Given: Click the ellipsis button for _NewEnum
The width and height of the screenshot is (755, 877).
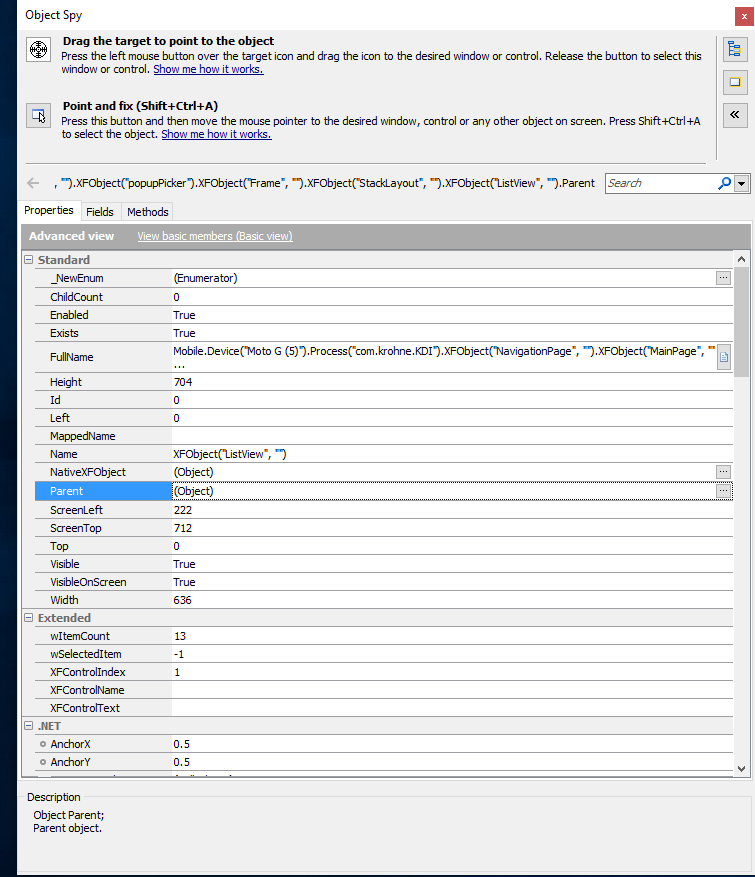Looking at the screenshot, I should tap(724, 278).
